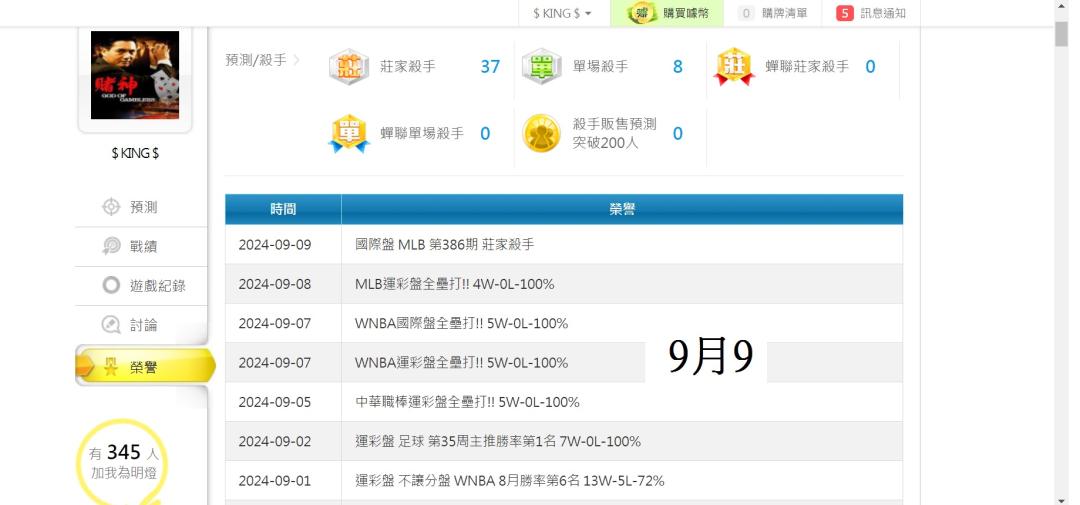Click the star icon on 榮譽 tab
This screenshot has width=1080, height=505.
coord(111,367)
